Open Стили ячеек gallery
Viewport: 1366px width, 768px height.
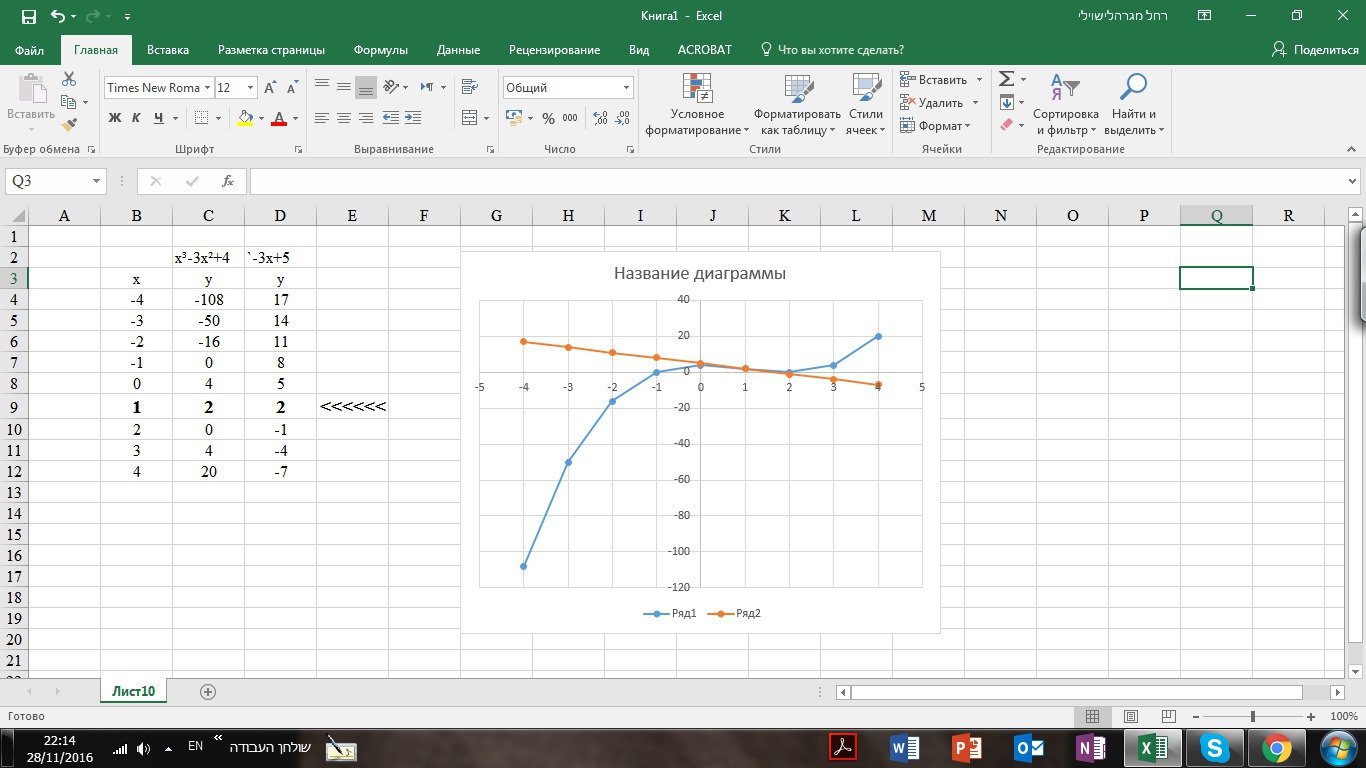[x=865, y=105]
